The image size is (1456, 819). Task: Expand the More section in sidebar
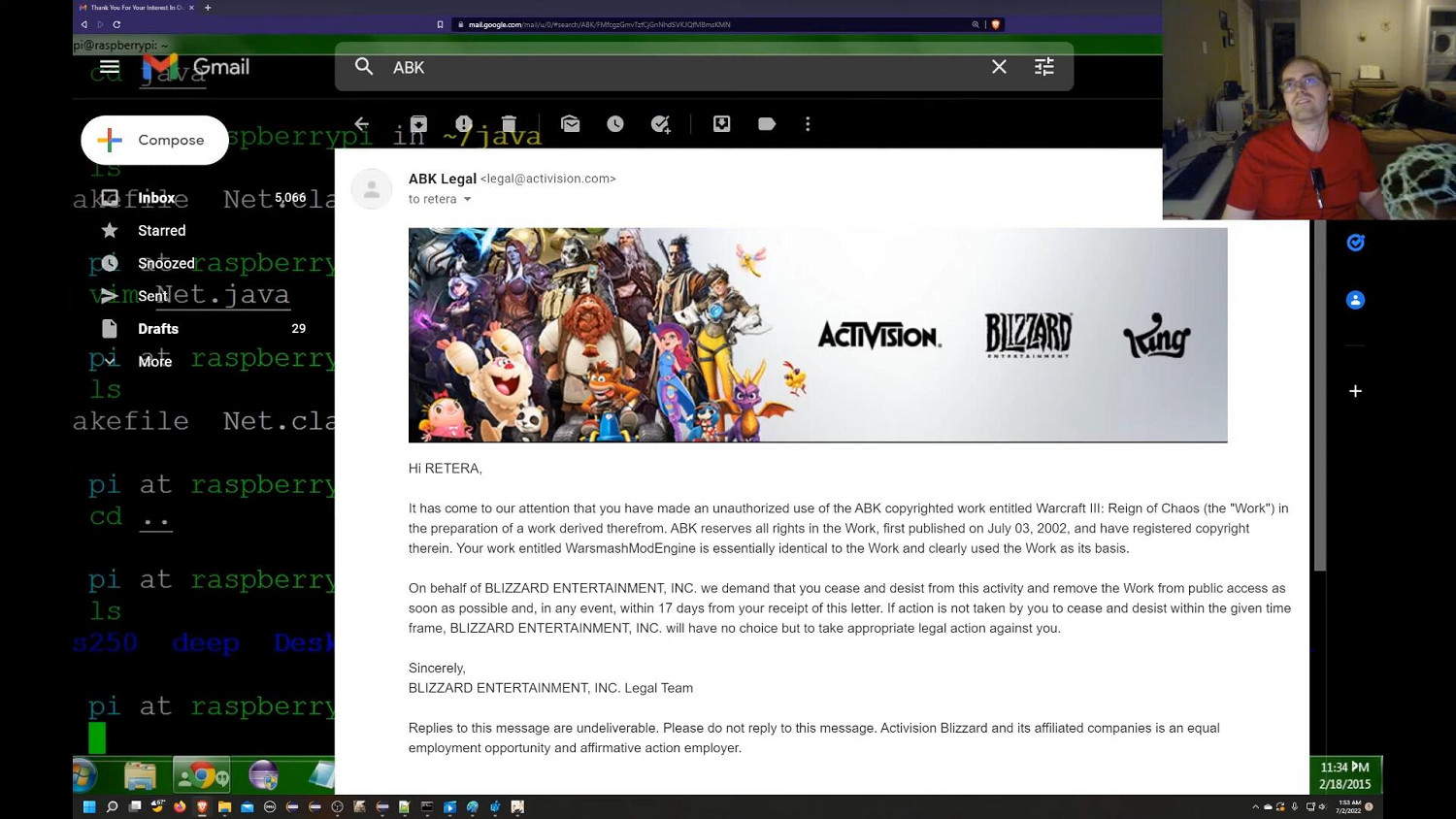[x=154, y=361]
